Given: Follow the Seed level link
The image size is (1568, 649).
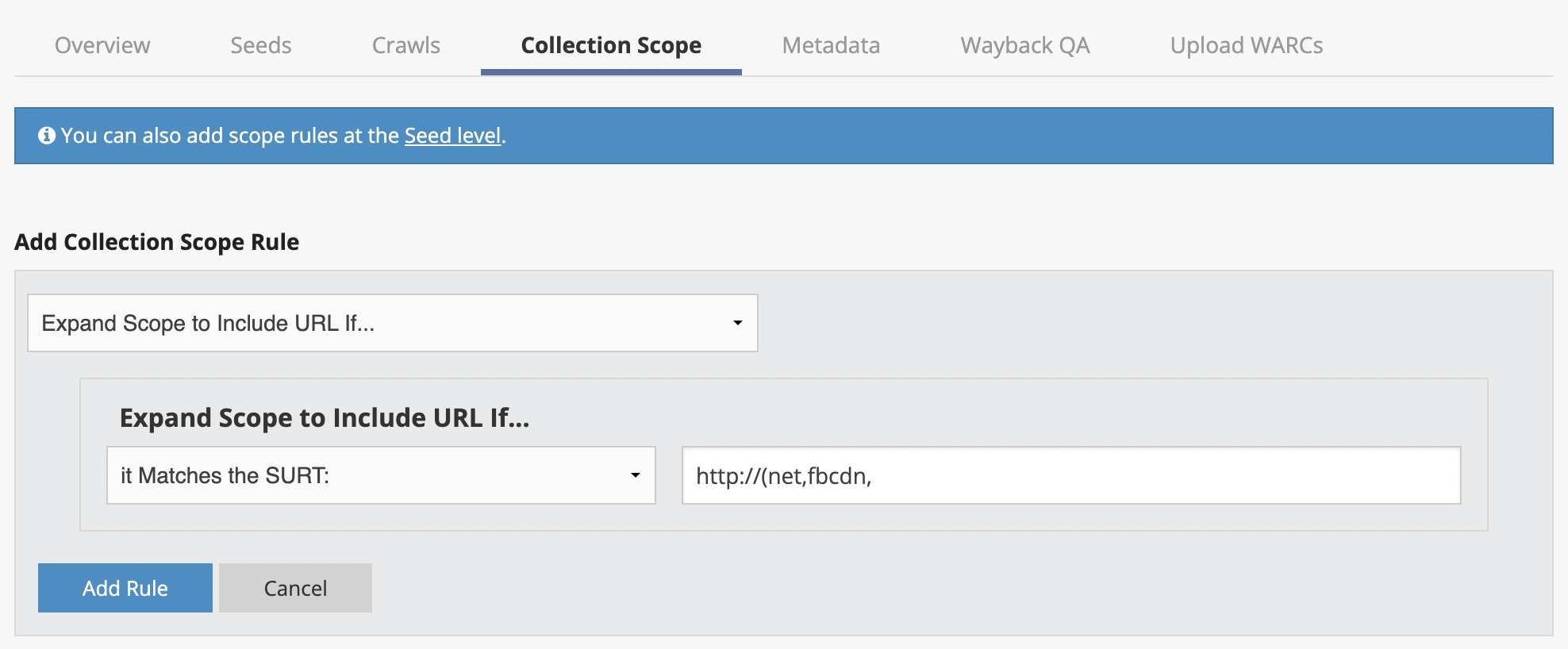Looking at the screenshot, I should tap(452, 136).
